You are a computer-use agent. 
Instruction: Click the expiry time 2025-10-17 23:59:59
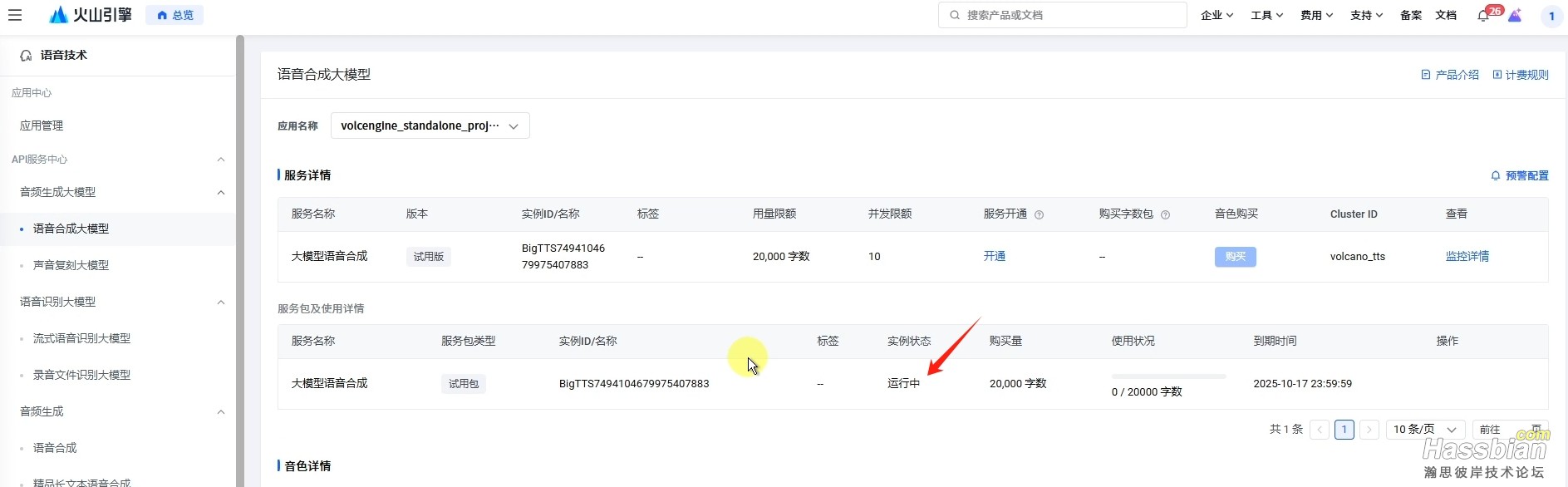click(1303, 384)
